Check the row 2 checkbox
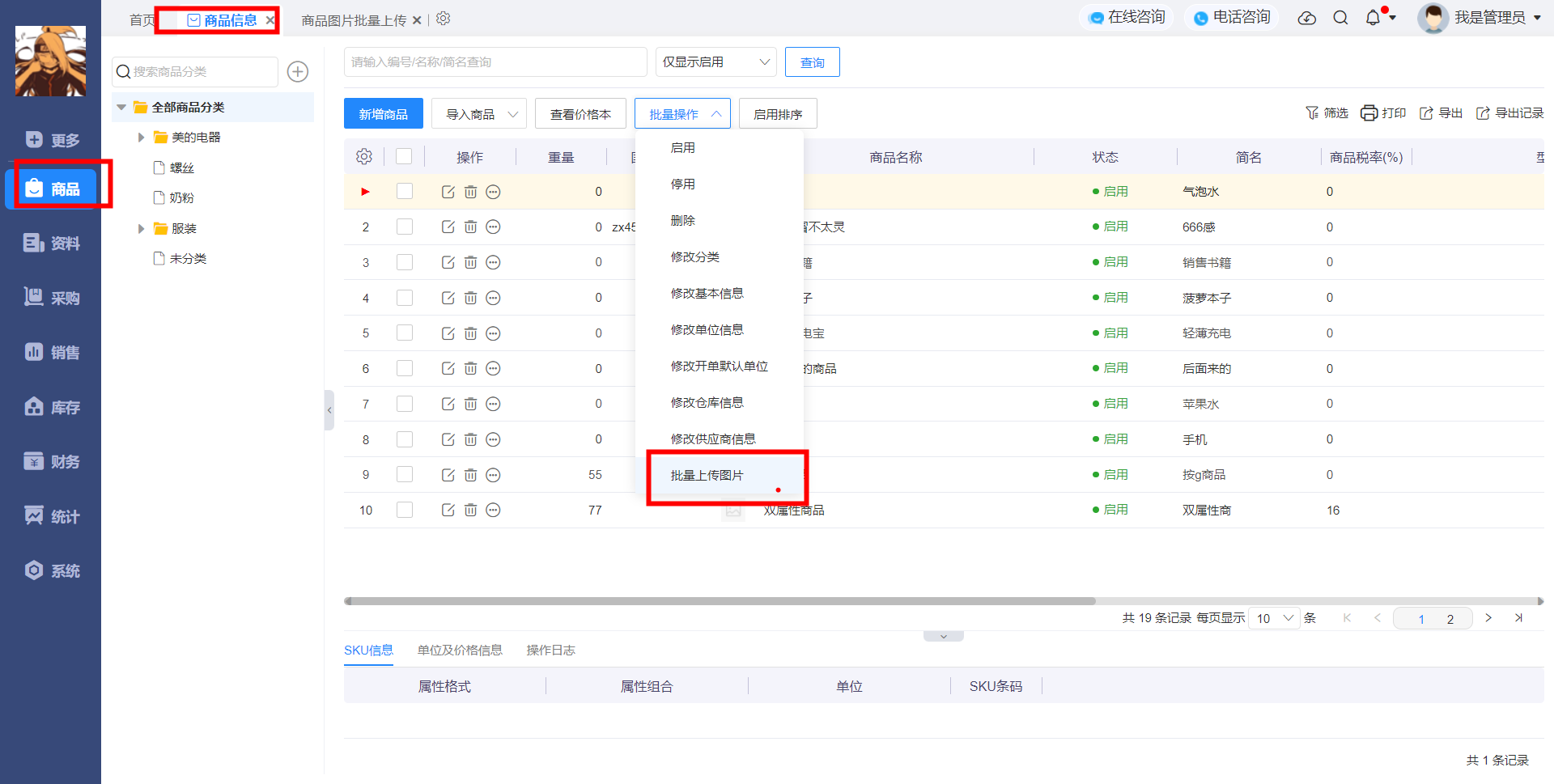The image size is (1554, 784). point(405,227)
